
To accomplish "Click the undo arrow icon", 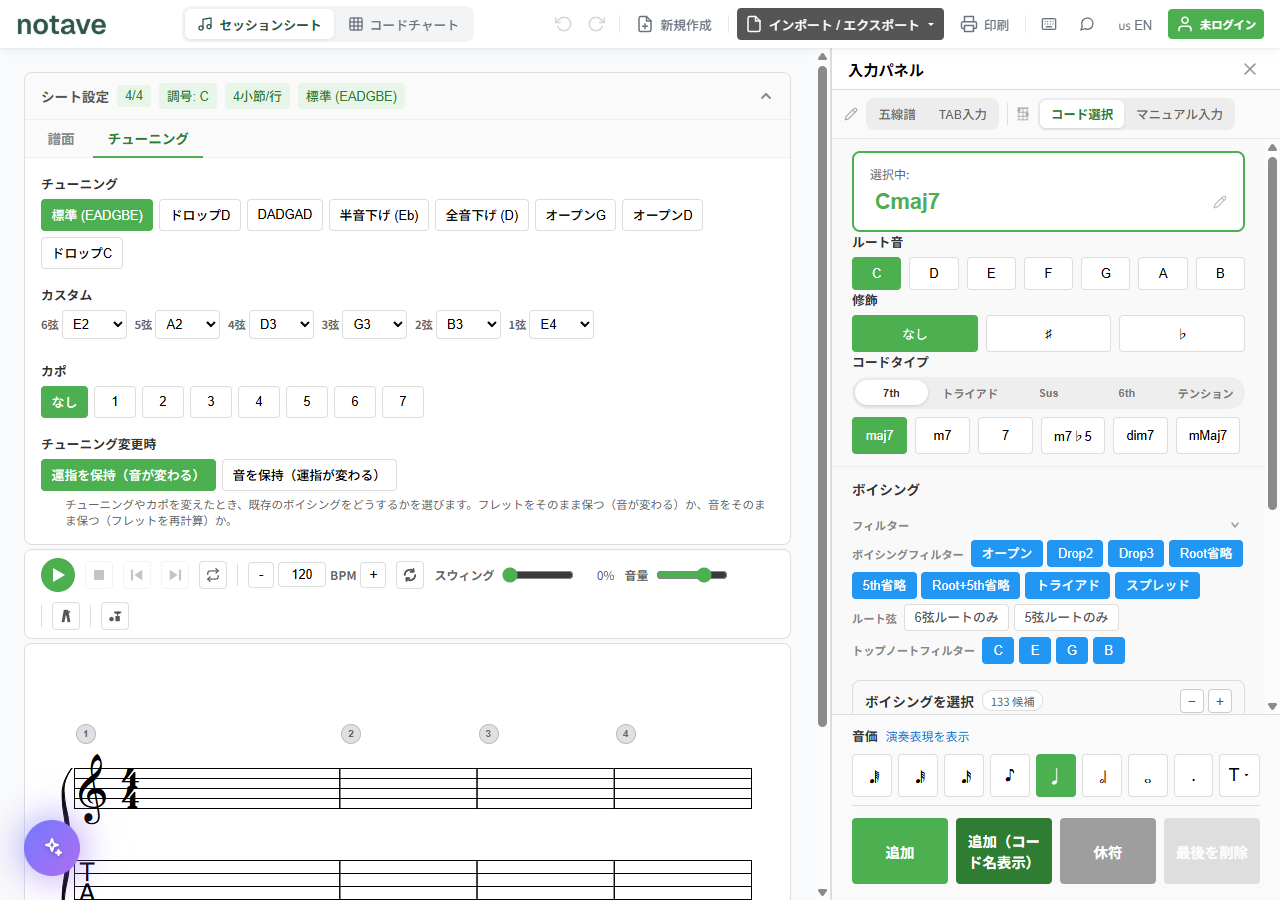I will click(x=563, y=24).
